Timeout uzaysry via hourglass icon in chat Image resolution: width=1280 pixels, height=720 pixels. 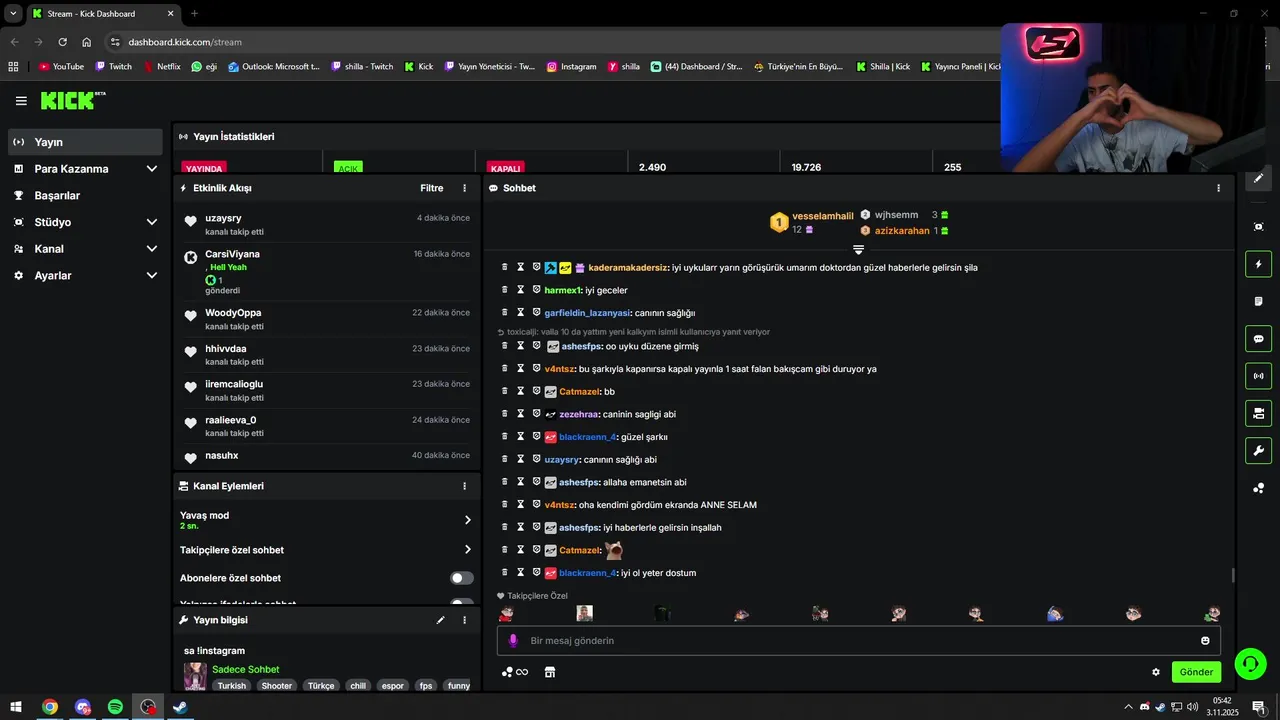coord(521,460)
